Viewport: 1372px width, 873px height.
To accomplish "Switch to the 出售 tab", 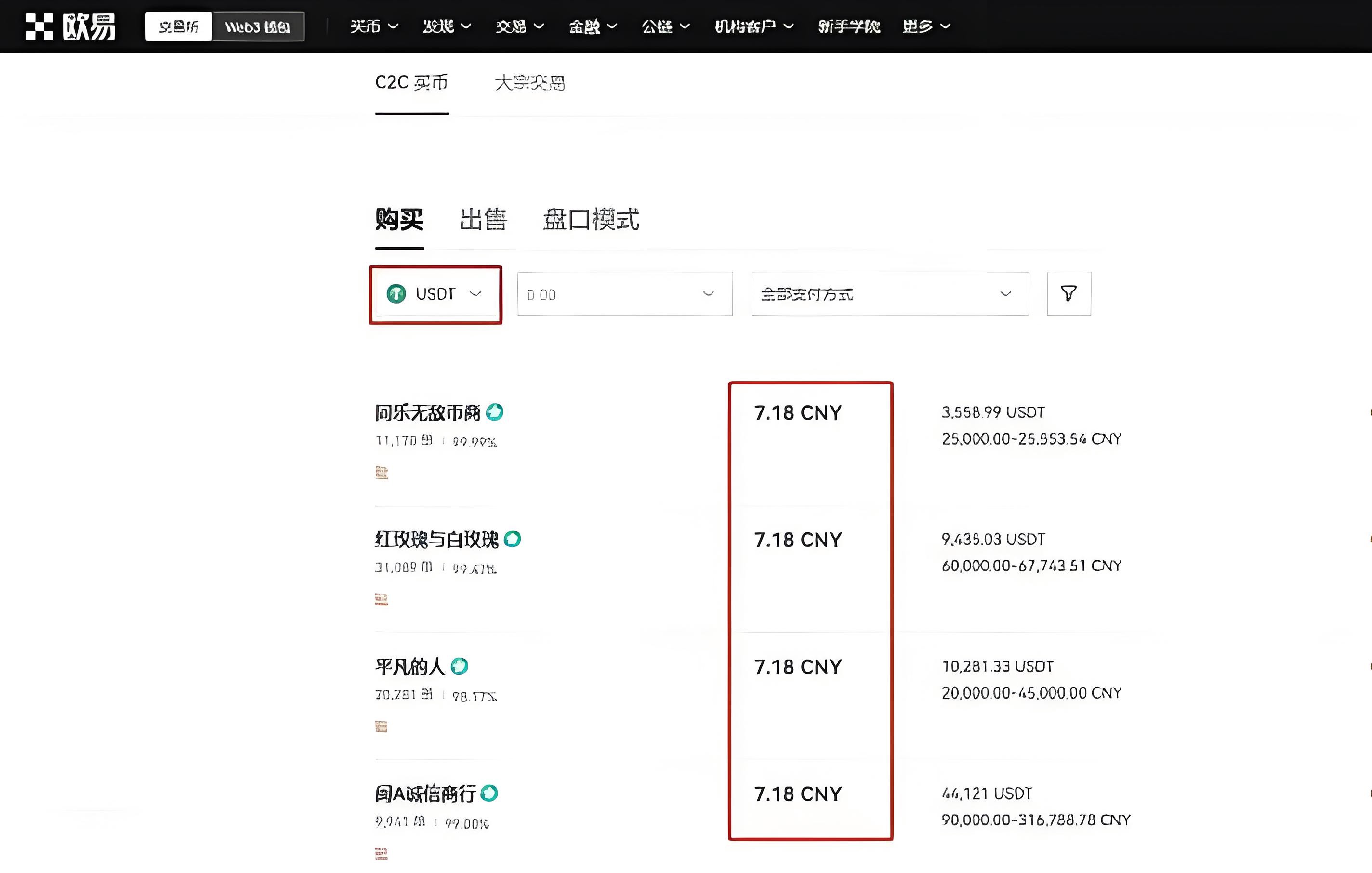I will pos(483,219).
